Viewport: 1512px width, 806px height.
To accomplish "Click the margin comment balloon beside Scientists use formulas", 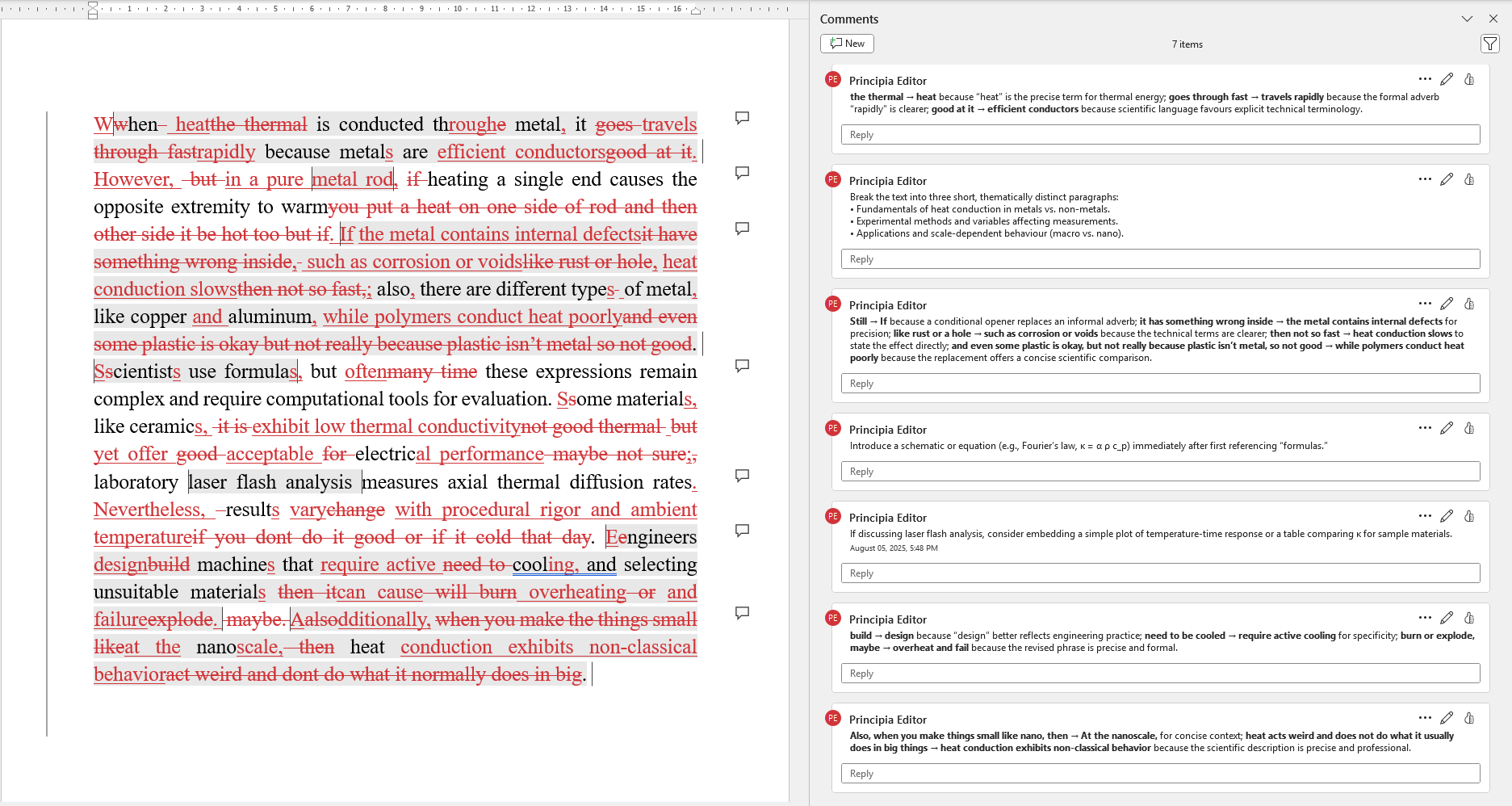I will point(743,366).
